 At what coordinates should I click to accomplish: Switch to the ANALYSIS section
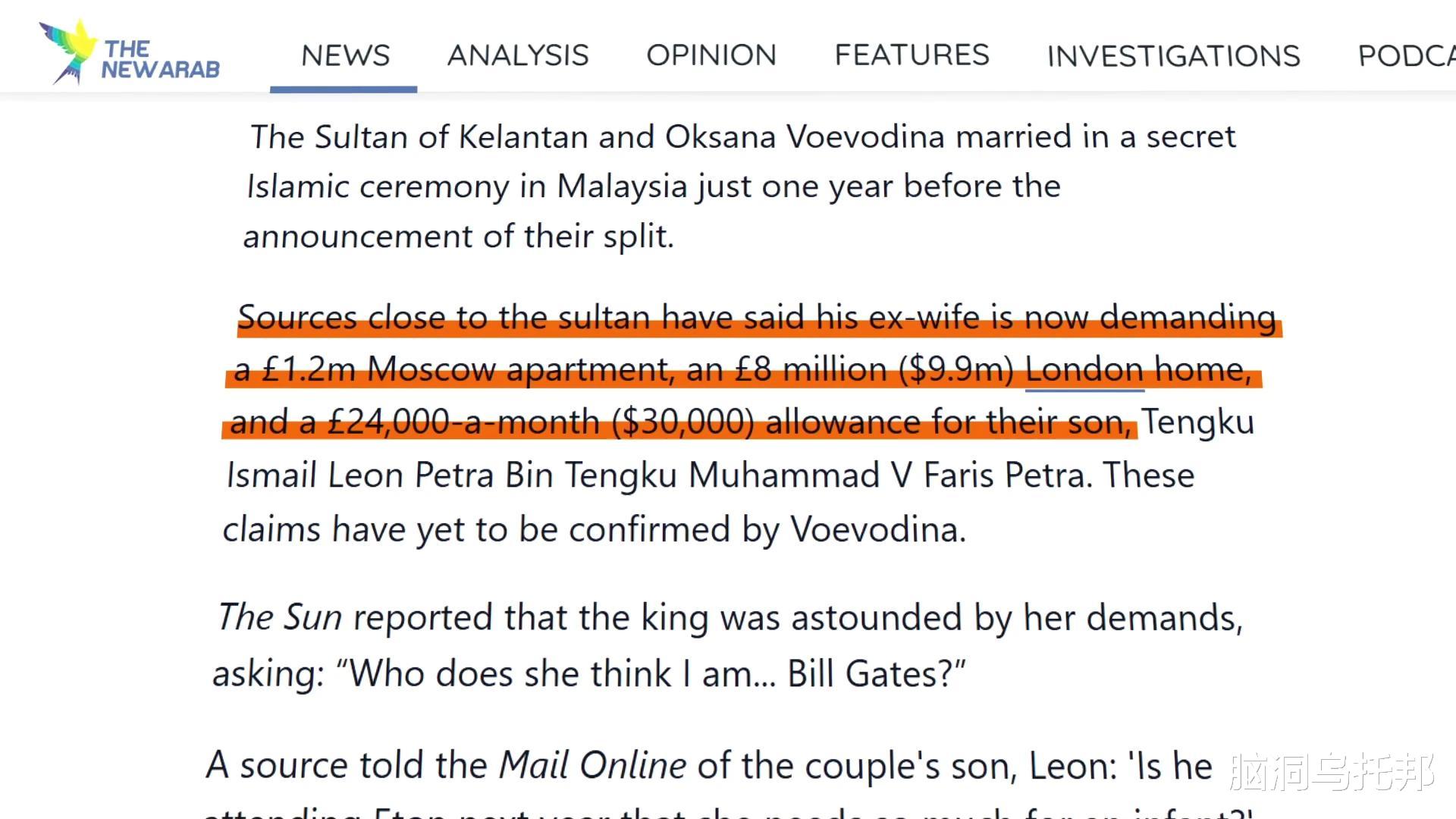(x=518, y=55)
